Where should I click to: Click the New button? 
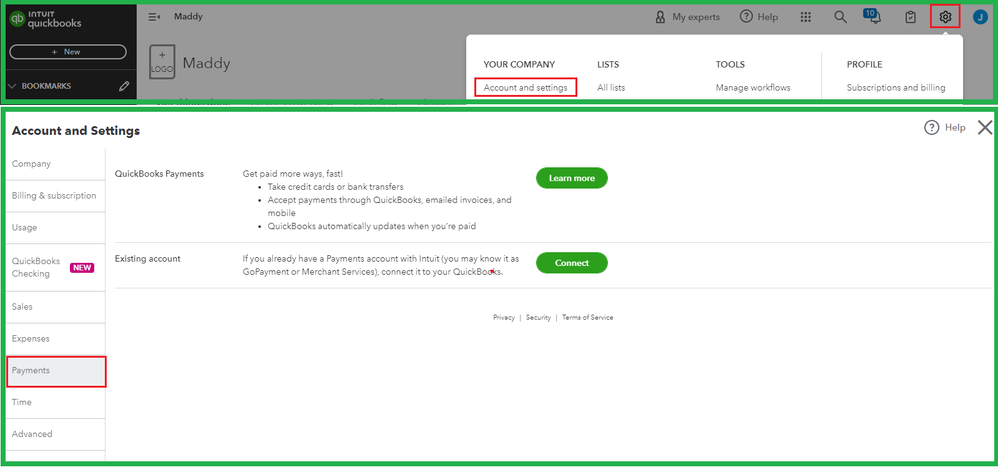pos(68,52)
